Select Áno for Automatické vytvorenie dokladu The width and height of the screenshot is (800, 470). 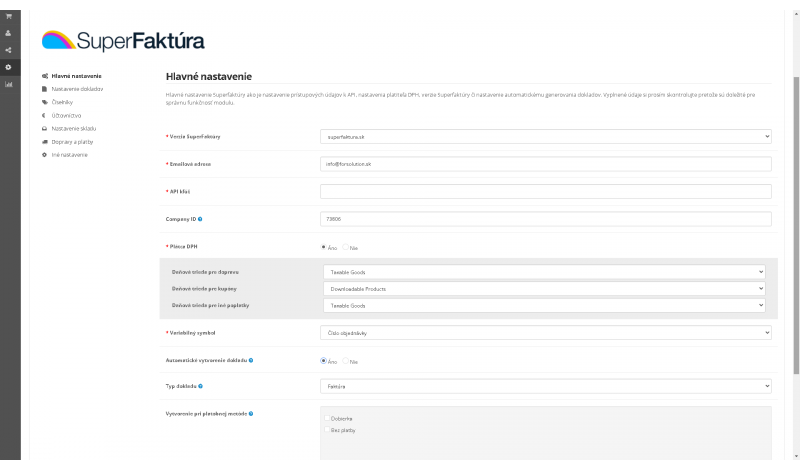pos(323,361)
